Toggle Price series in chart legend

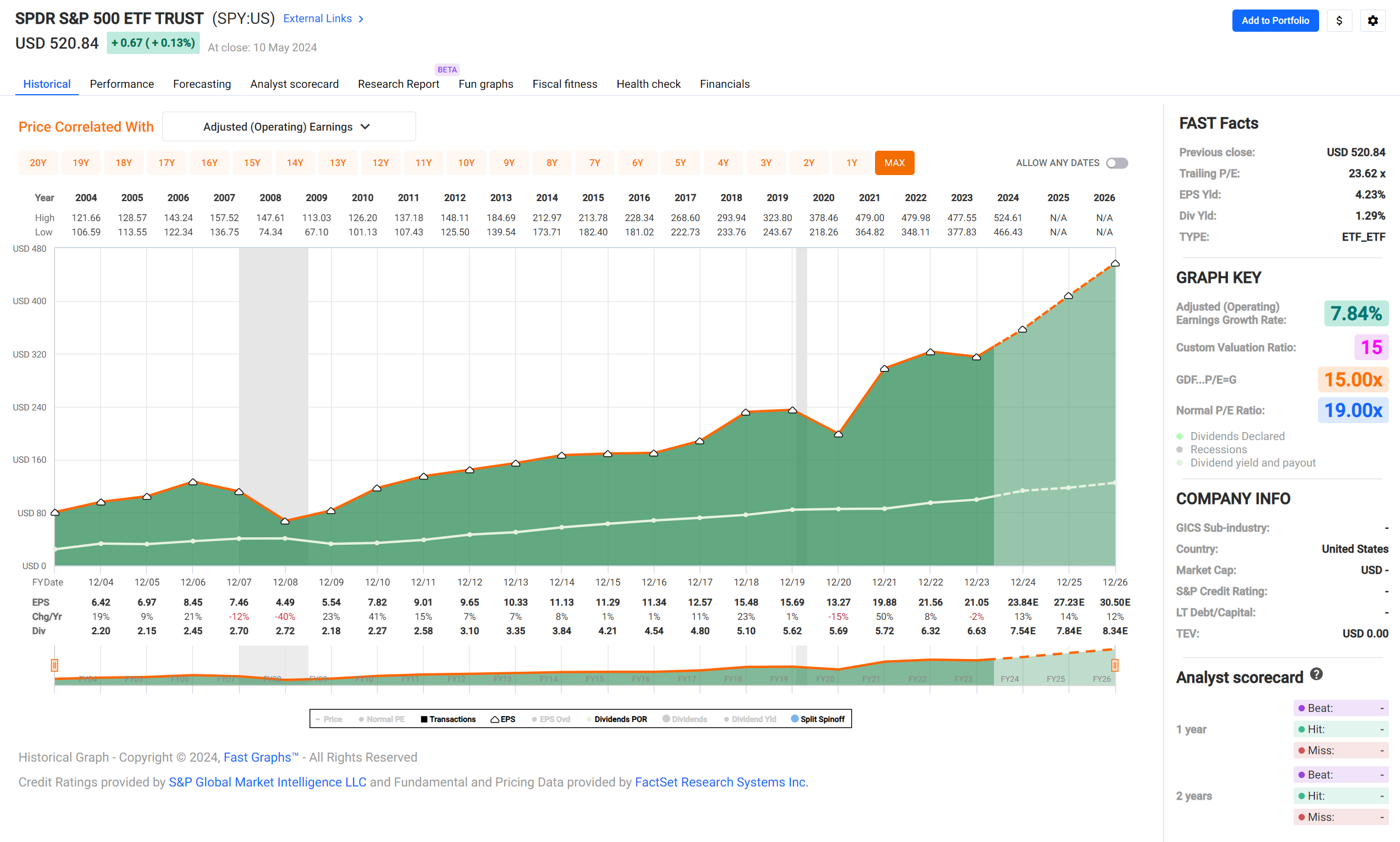[x=329, y=719]
